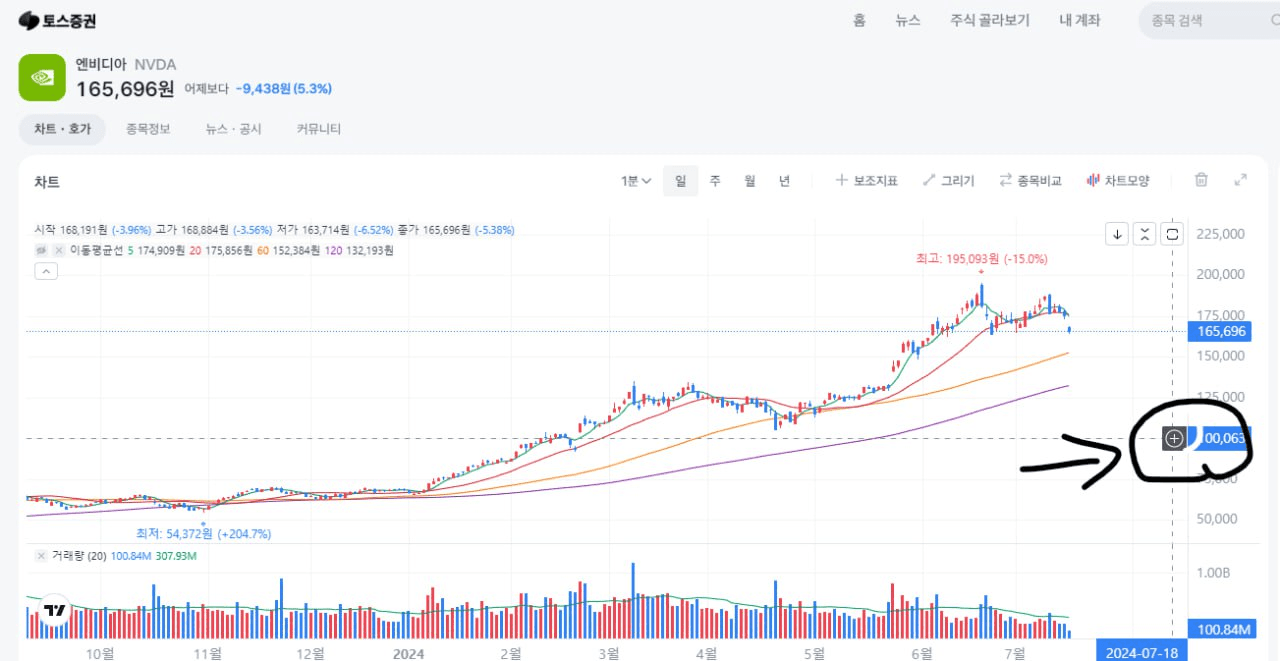1280x661 pixels.
Task: Remove the volume indicator with X
Action: tap(41, 556)
